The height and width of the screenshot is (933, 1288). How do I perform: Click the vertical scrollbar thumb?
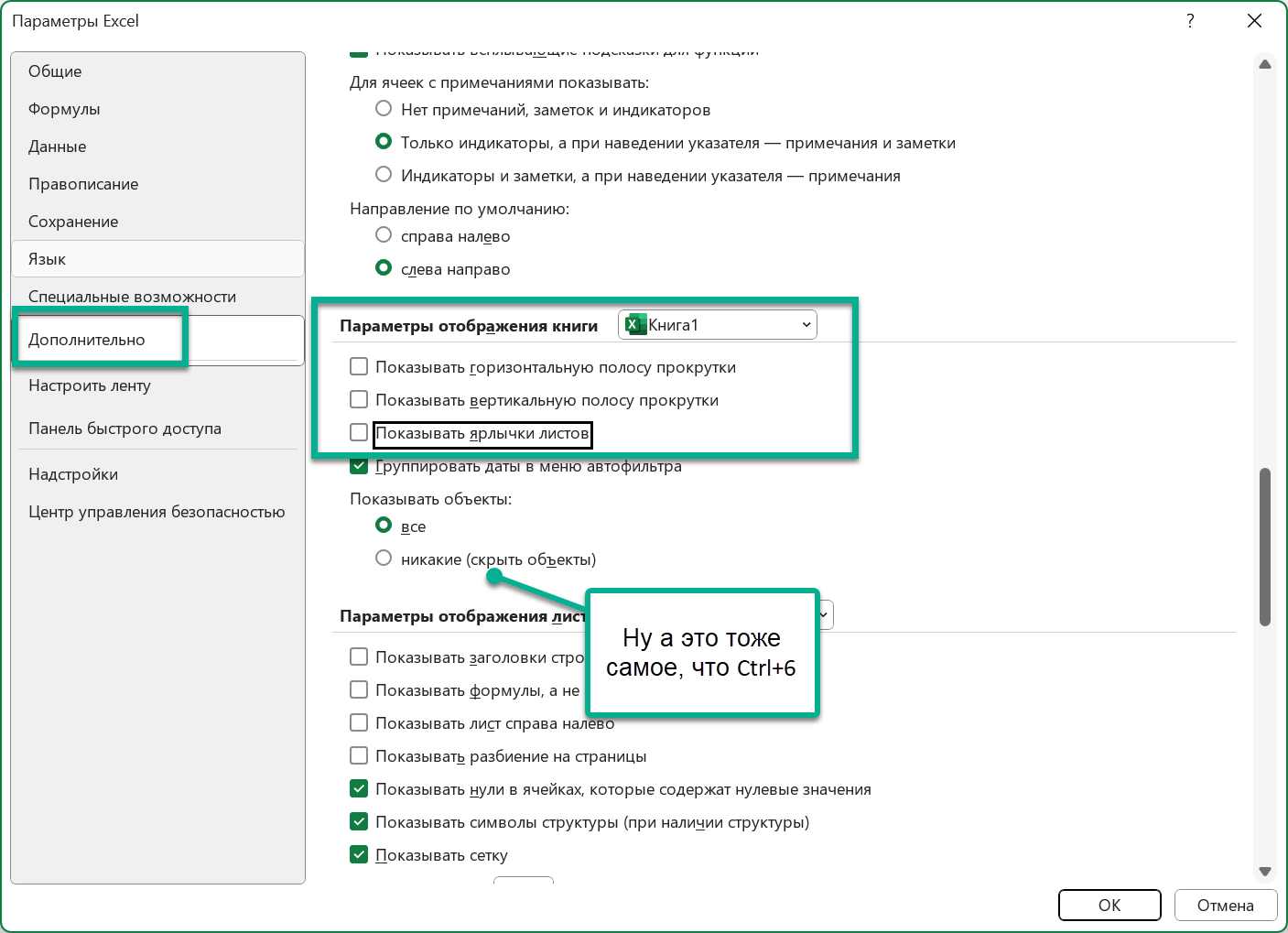pos(1264,547)
